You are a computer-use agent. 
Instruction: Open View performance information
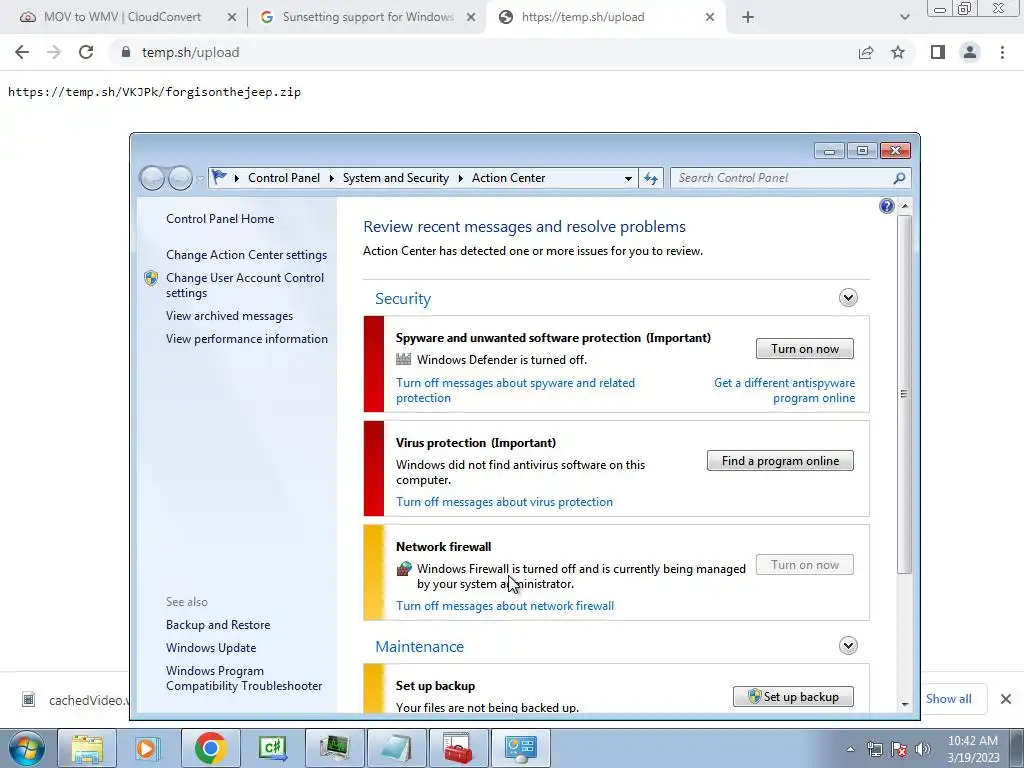click(x=247, y=338)
